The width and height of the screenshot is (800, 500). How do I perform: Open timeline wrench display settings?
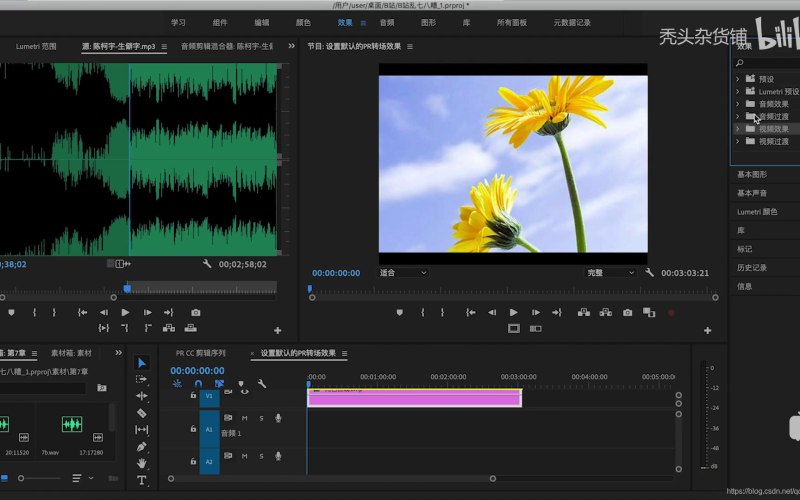point(262,383)
